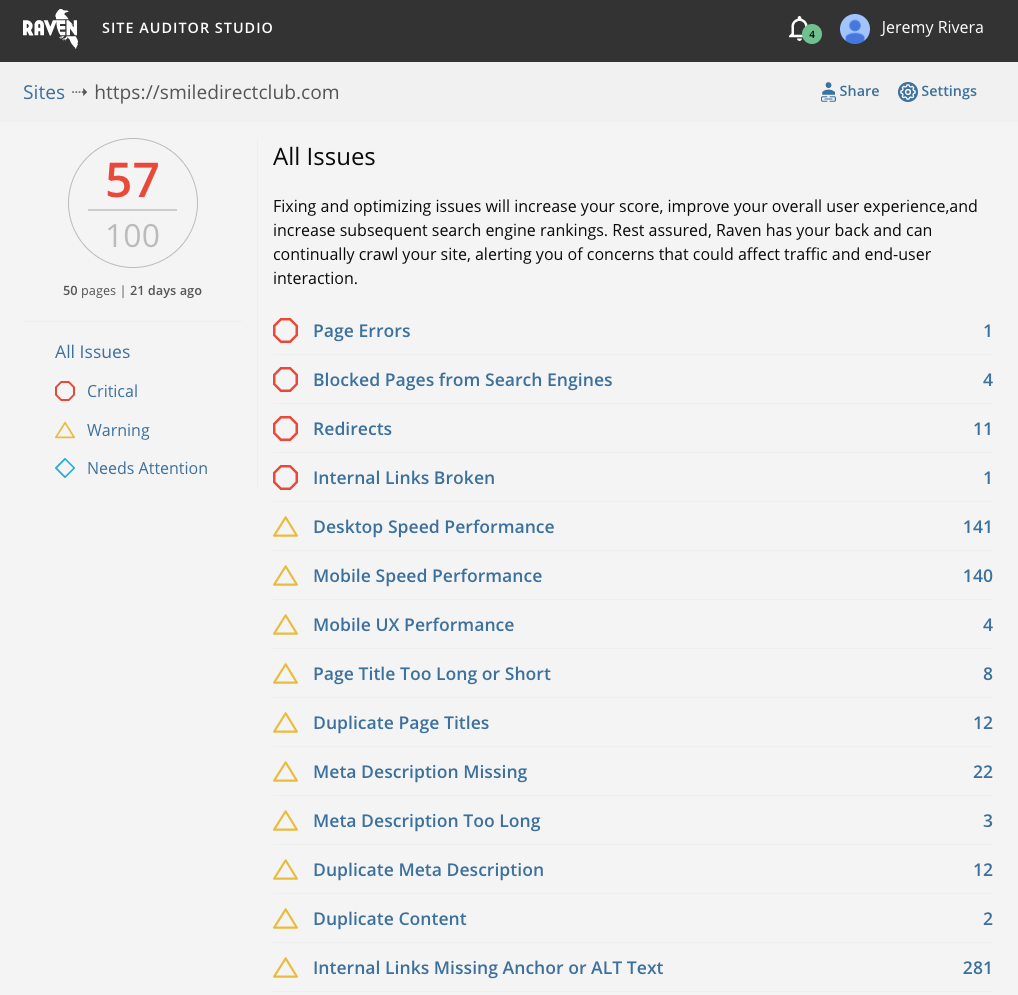Click warning icon beside Internal Links Missing Anchor
The height and width of the screenshot is (995, 1018).
pos(286,968)
